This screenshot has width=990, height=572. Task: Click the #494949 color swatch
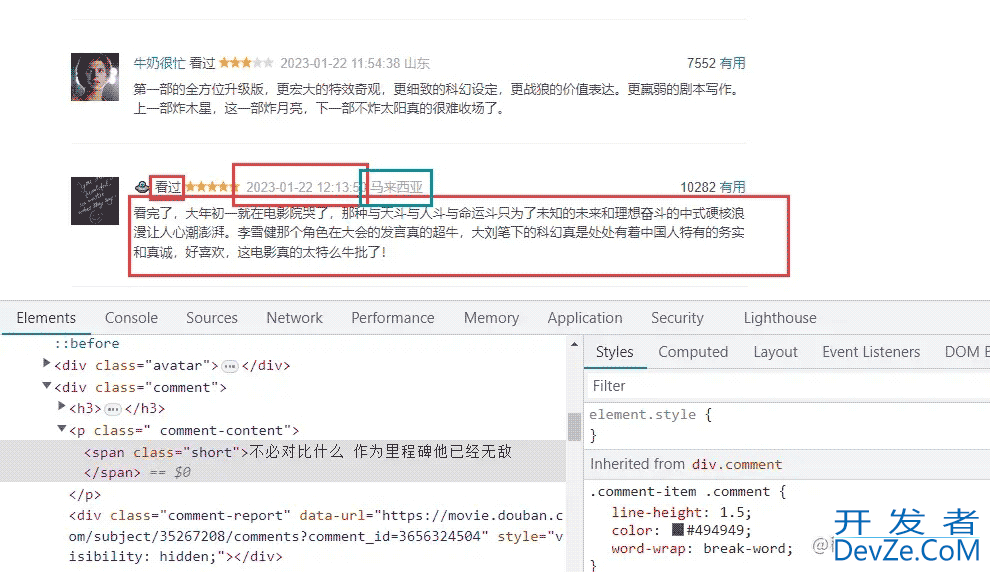click(x=677, y=529)
